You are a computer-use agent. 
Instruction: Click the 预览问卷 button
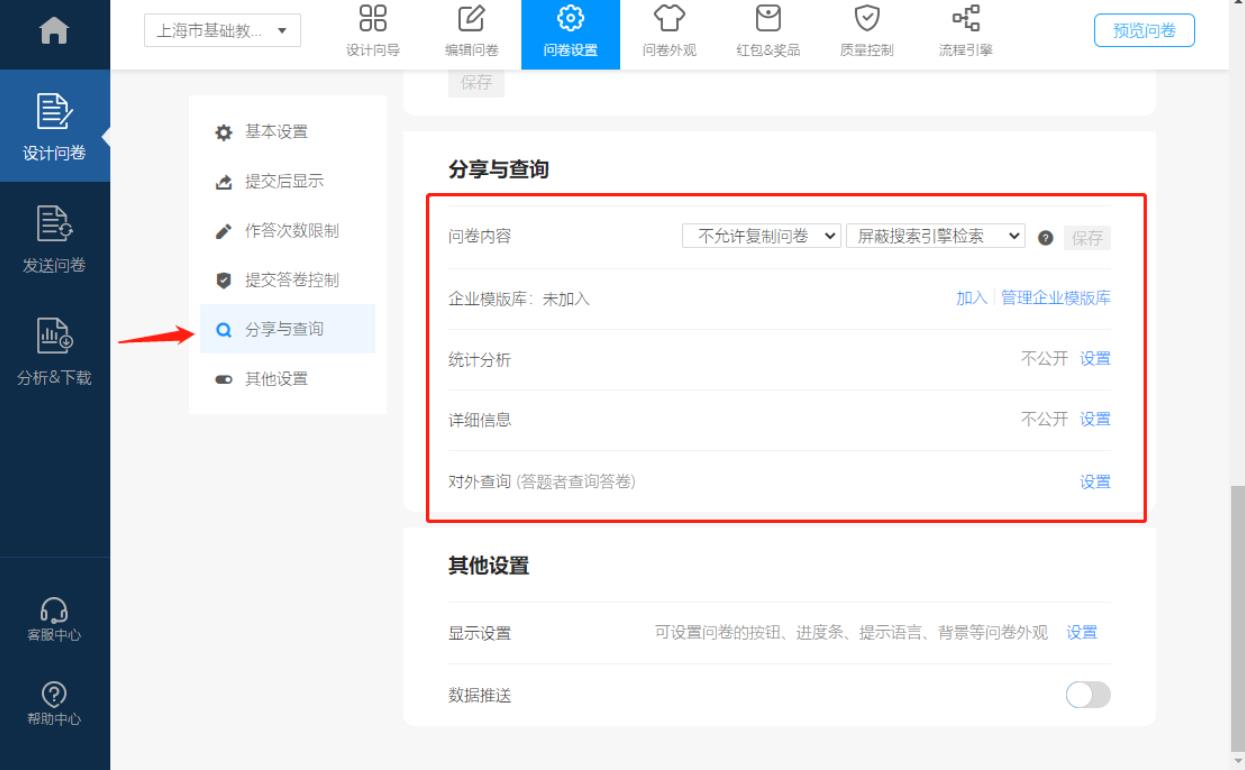pos(1145,31)
